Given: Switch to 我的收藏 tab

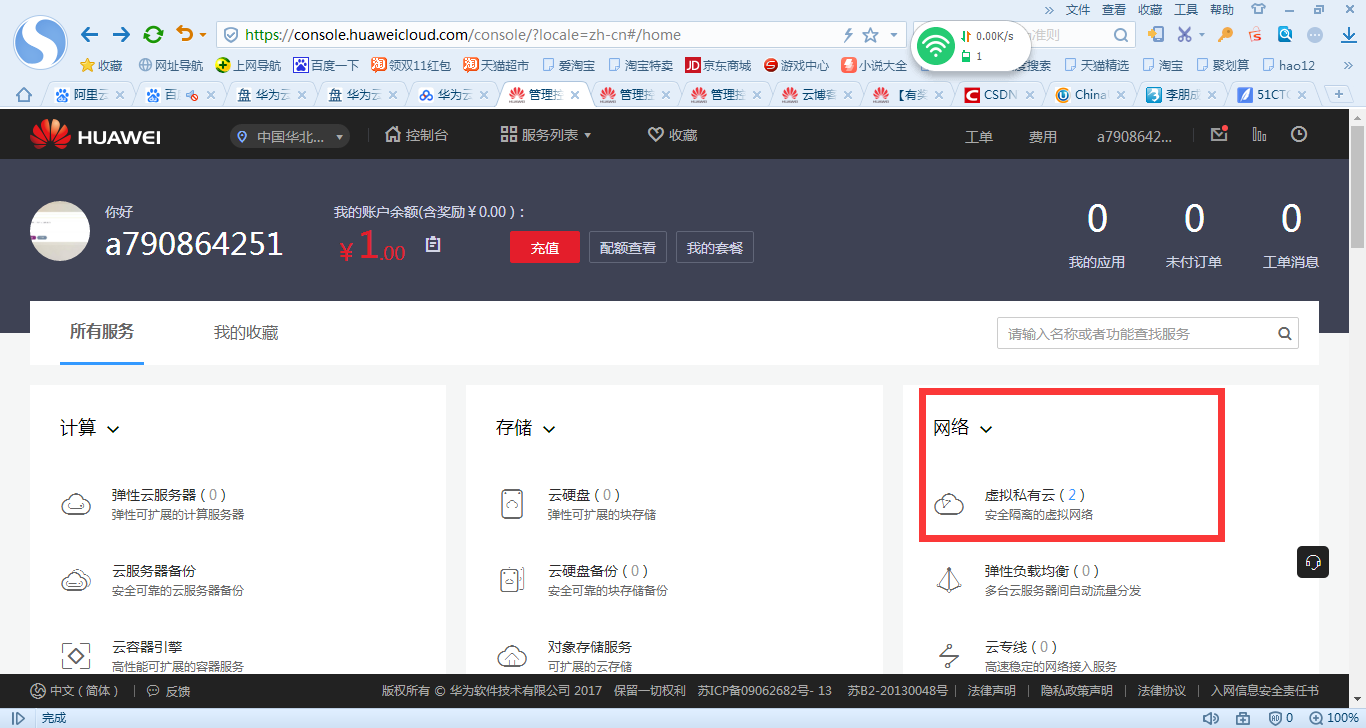Looking at the screenshot, I should (246, 333).
